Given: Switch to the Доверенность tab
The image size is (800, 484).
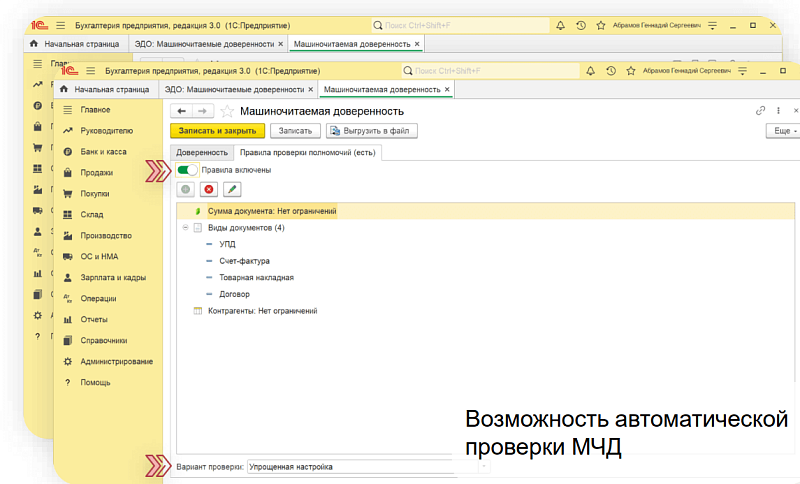Looking at the screenshot, I should coord(202,152).
